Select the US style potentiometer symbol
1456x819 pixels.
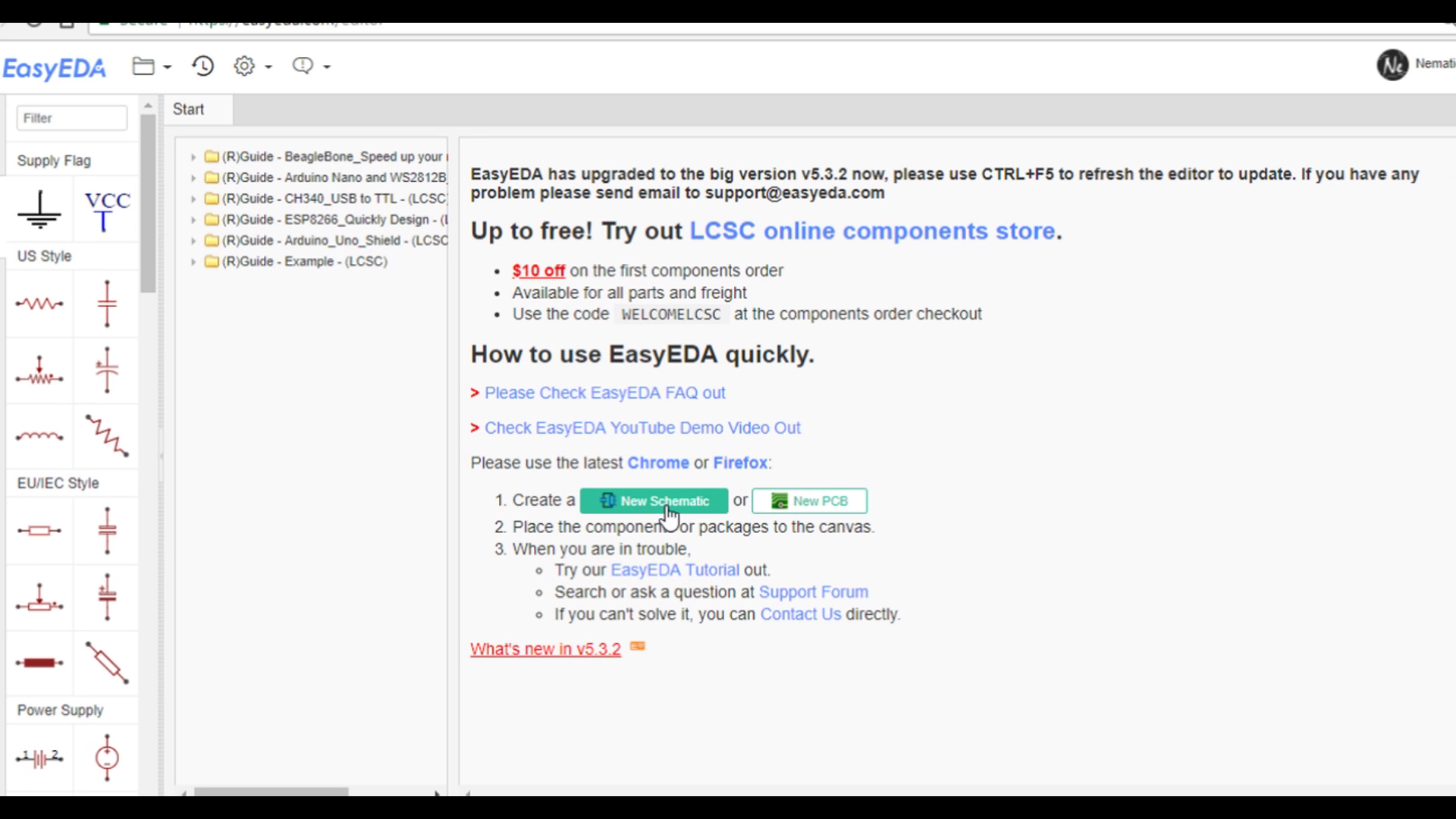click(39, 370)
